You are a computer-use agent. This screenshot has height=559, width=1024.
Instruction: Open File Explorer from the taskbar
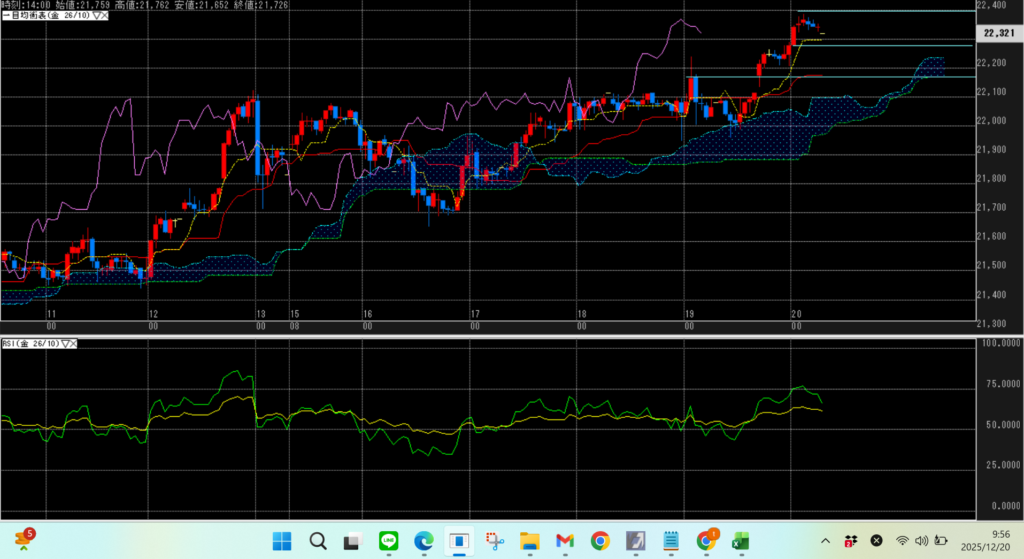pyautogui.click(x=528, y=541)
